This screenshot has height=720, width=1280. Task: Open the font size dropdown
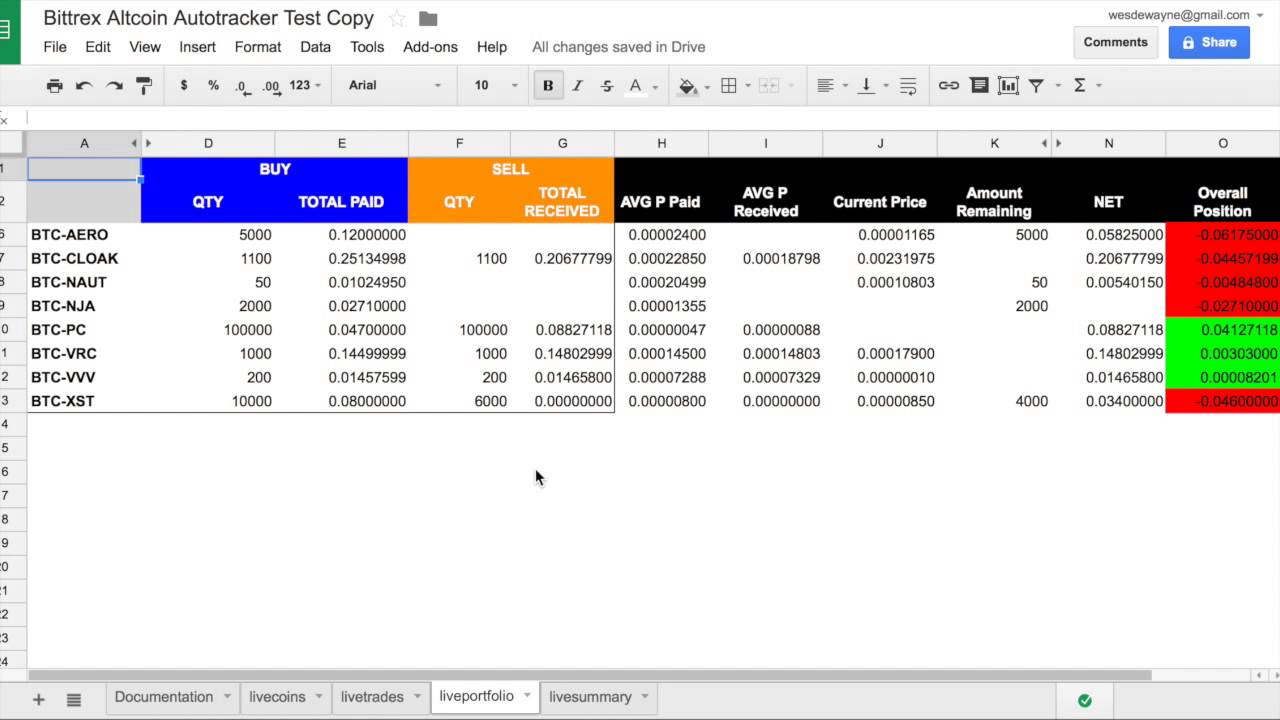point(496,86)
